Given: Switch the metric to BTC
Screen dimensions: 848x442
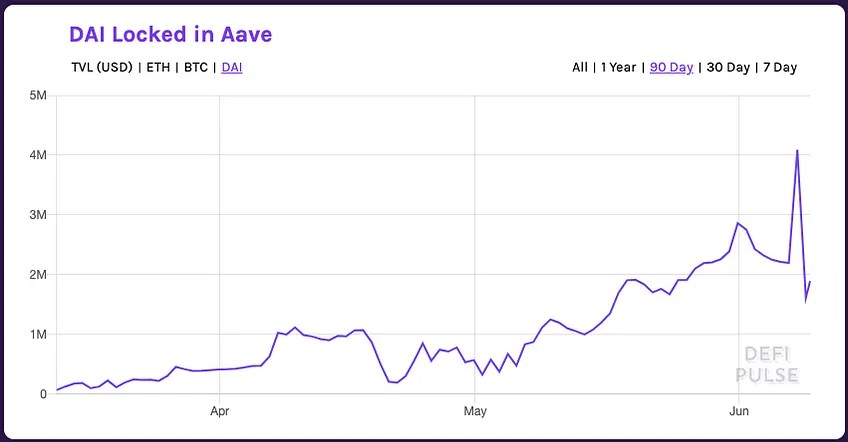Looking at the screenshot, I should pyautogui.click(x=196, y=68).
